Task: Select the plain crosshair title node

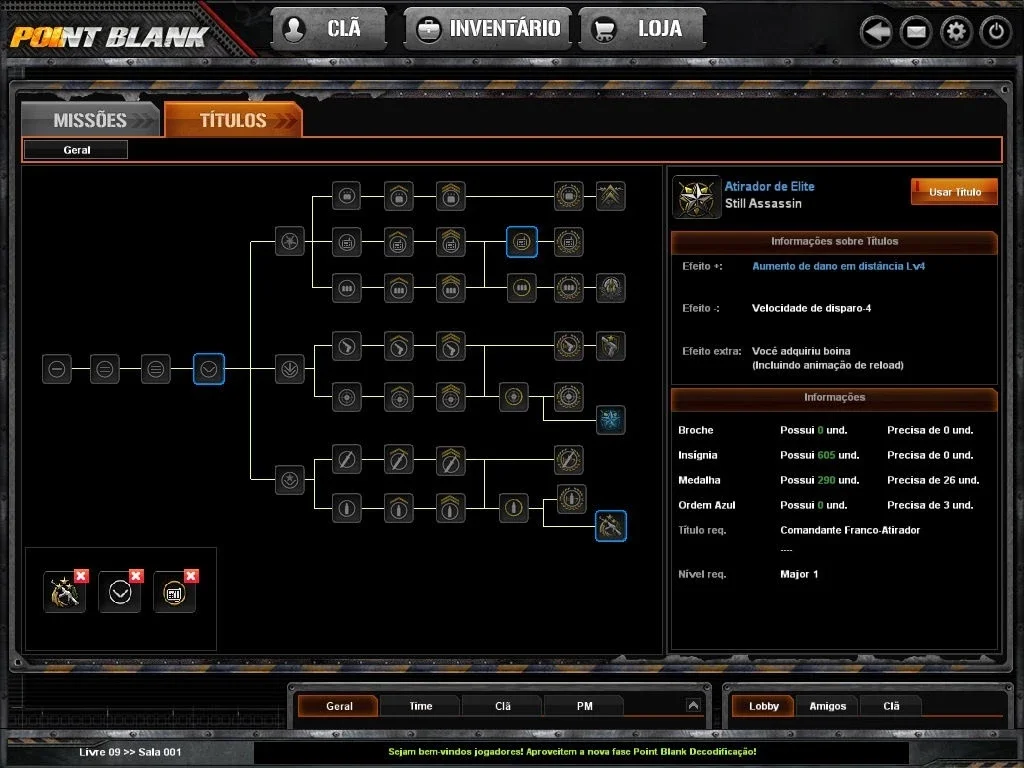Action: tap(347, 396)
